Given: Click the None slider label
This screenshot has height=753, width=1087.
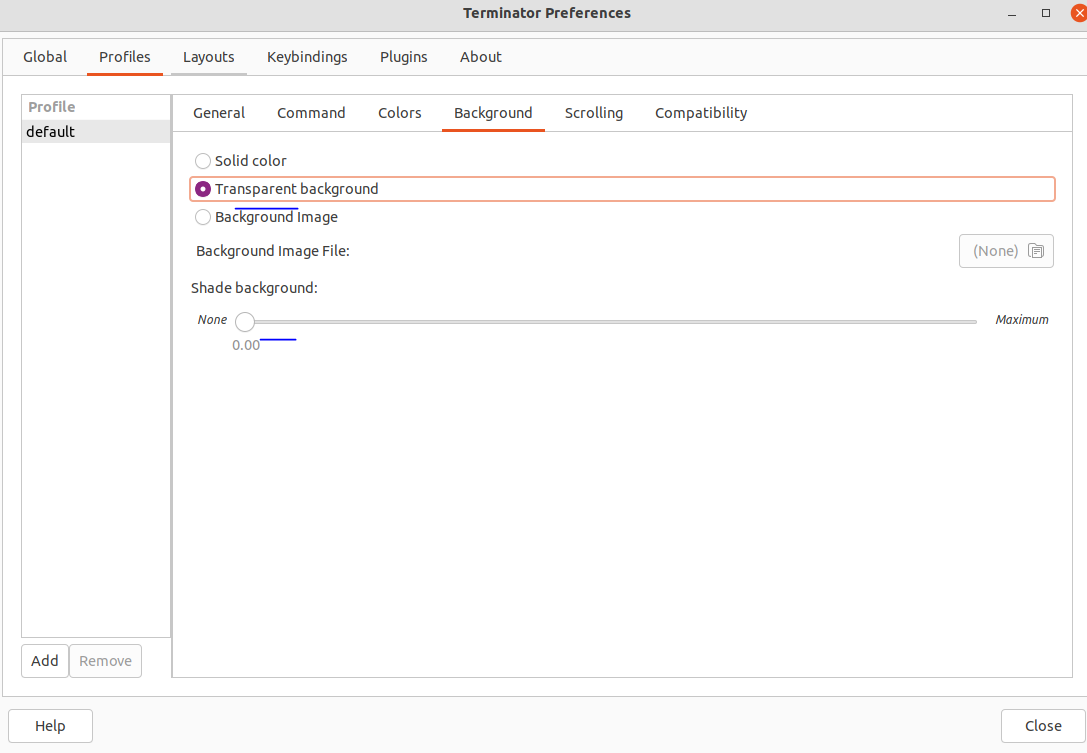Looking at the screenshot, I should (212, 320).
